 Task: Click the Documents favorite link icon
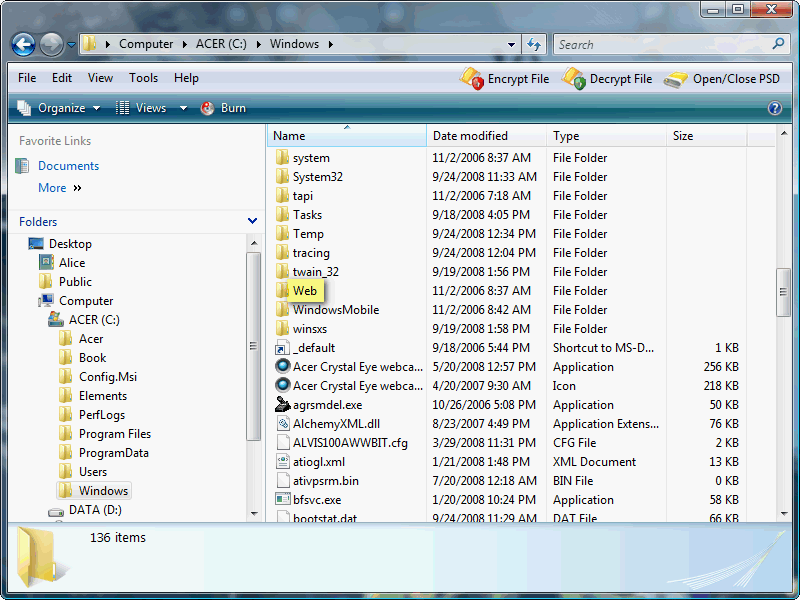point(22,166)
